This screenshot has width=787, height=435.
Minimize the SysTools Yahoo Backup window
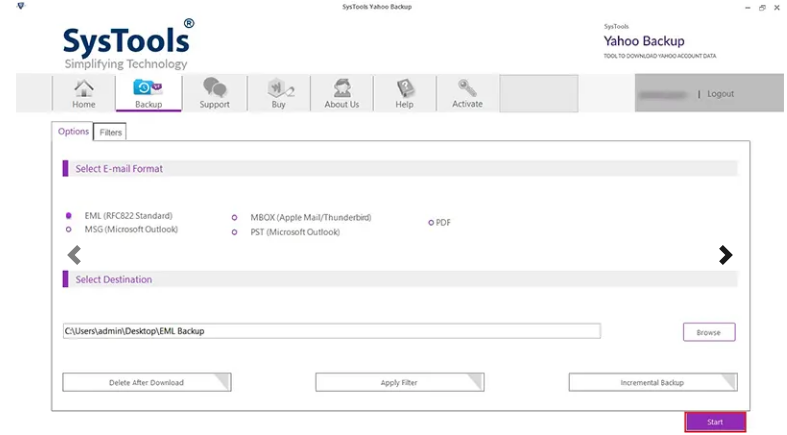click(x=747, y=8)
